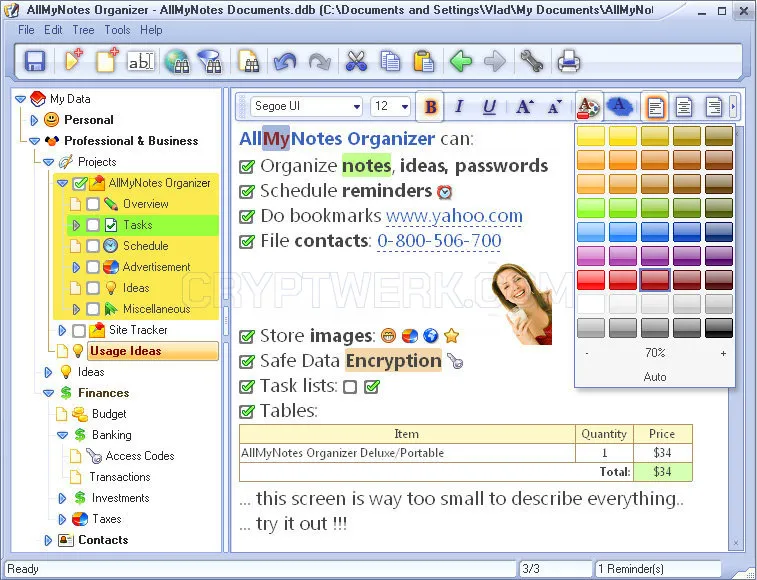Expand the Personal tree node
Viewport: 757px width, 580px height.
tap(34, 120)
